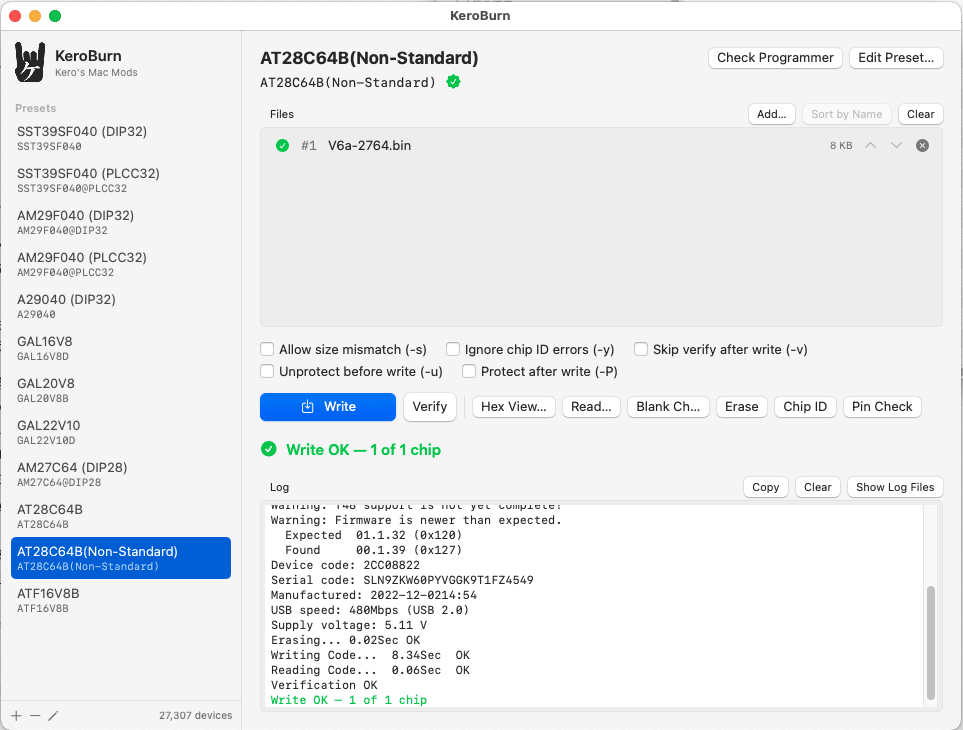This screenshot has width=963, height=730.
Task: Click the KeroBurn hand logo icon
Action: point(29,62)
